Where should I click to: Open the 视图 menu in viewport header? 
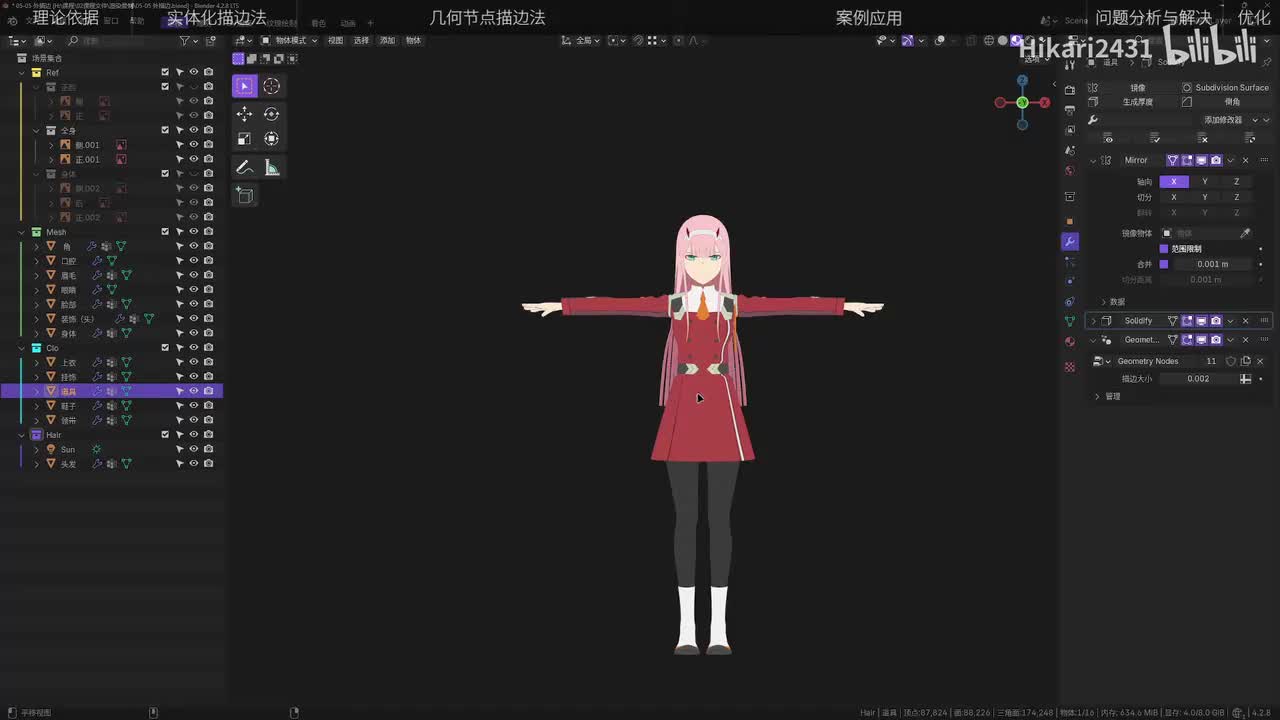[x=335, y=40]
